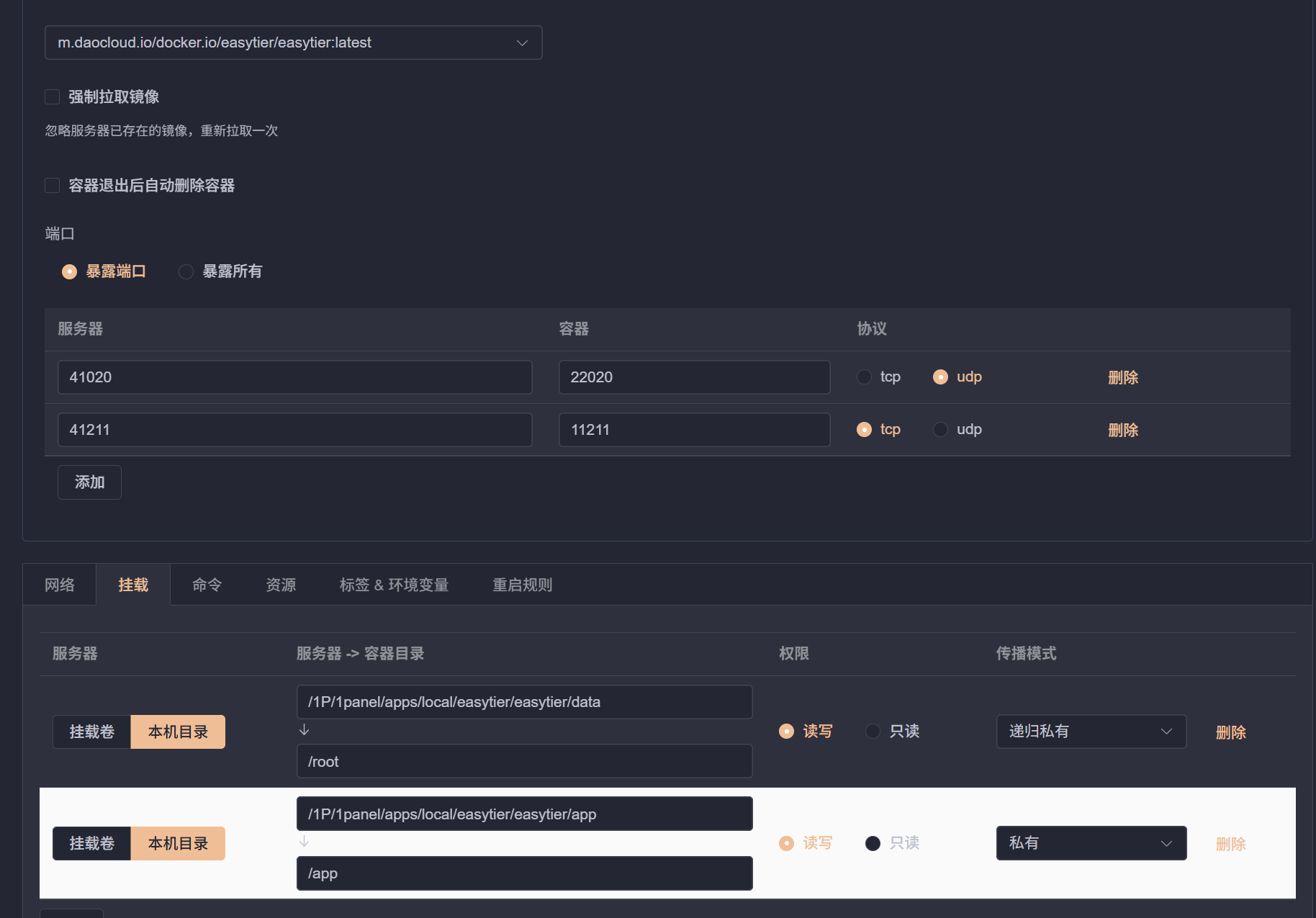The height and width of the screenshot is (918, 1316).
Task: Expand the 递归私有 propagation mode dropdown
Action: point(1091,732)
